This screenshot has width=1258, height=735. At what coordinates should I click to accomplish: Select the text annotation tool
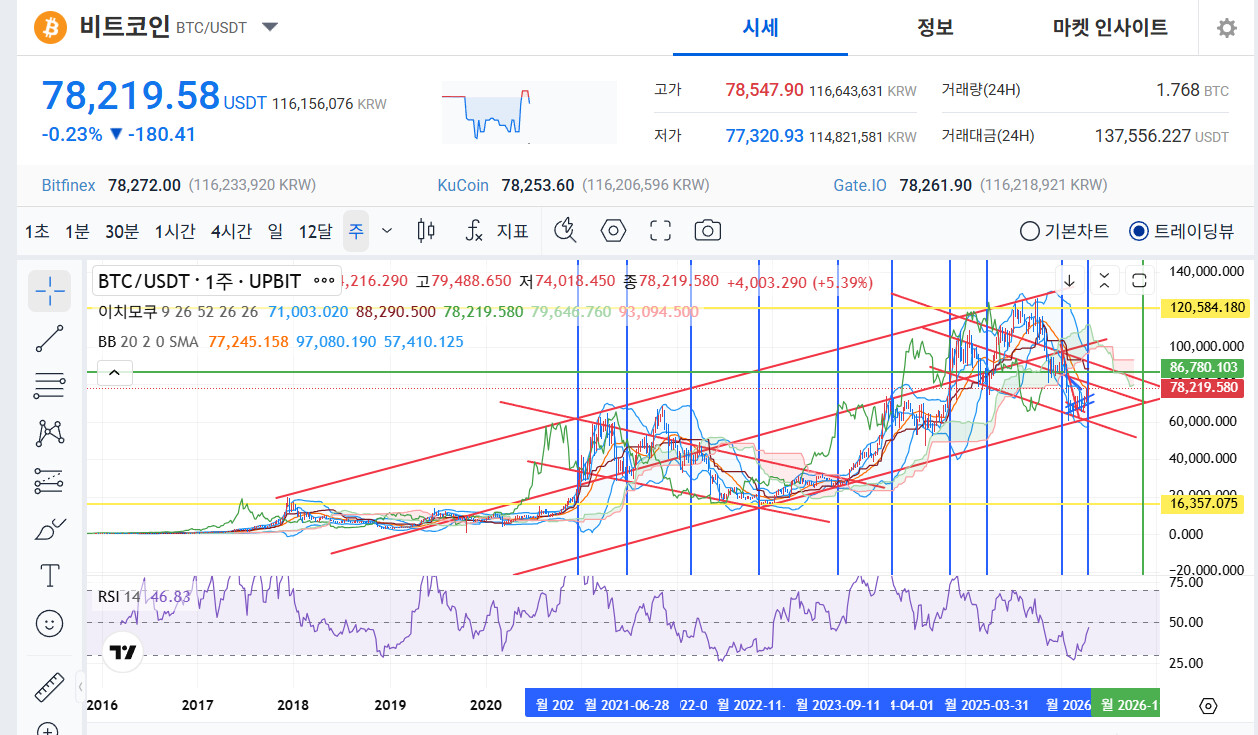(x=50, y=575)
